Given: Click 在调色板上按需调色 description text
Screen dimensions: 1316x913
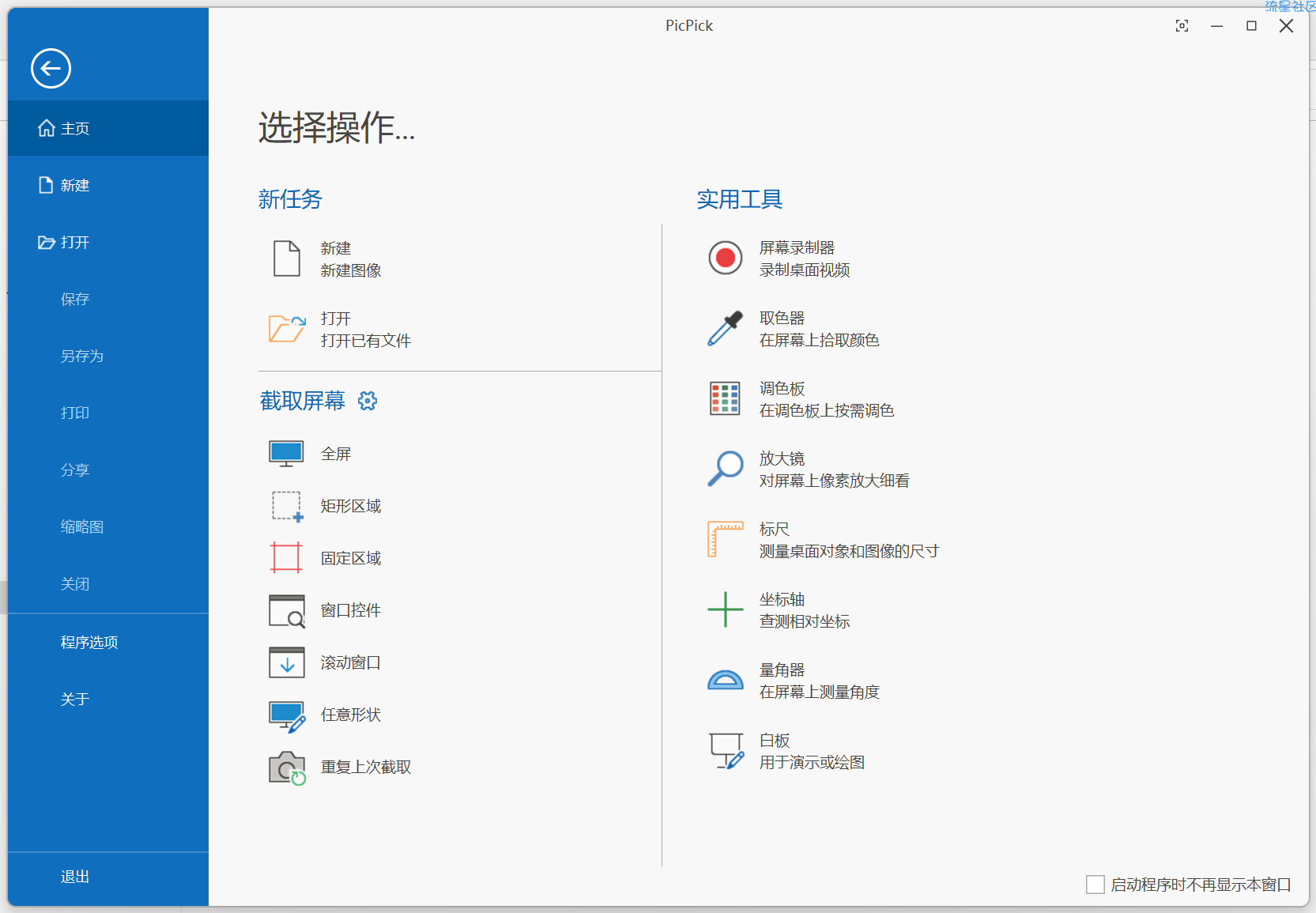Looking at the screenshot, I should pos(827,410).
